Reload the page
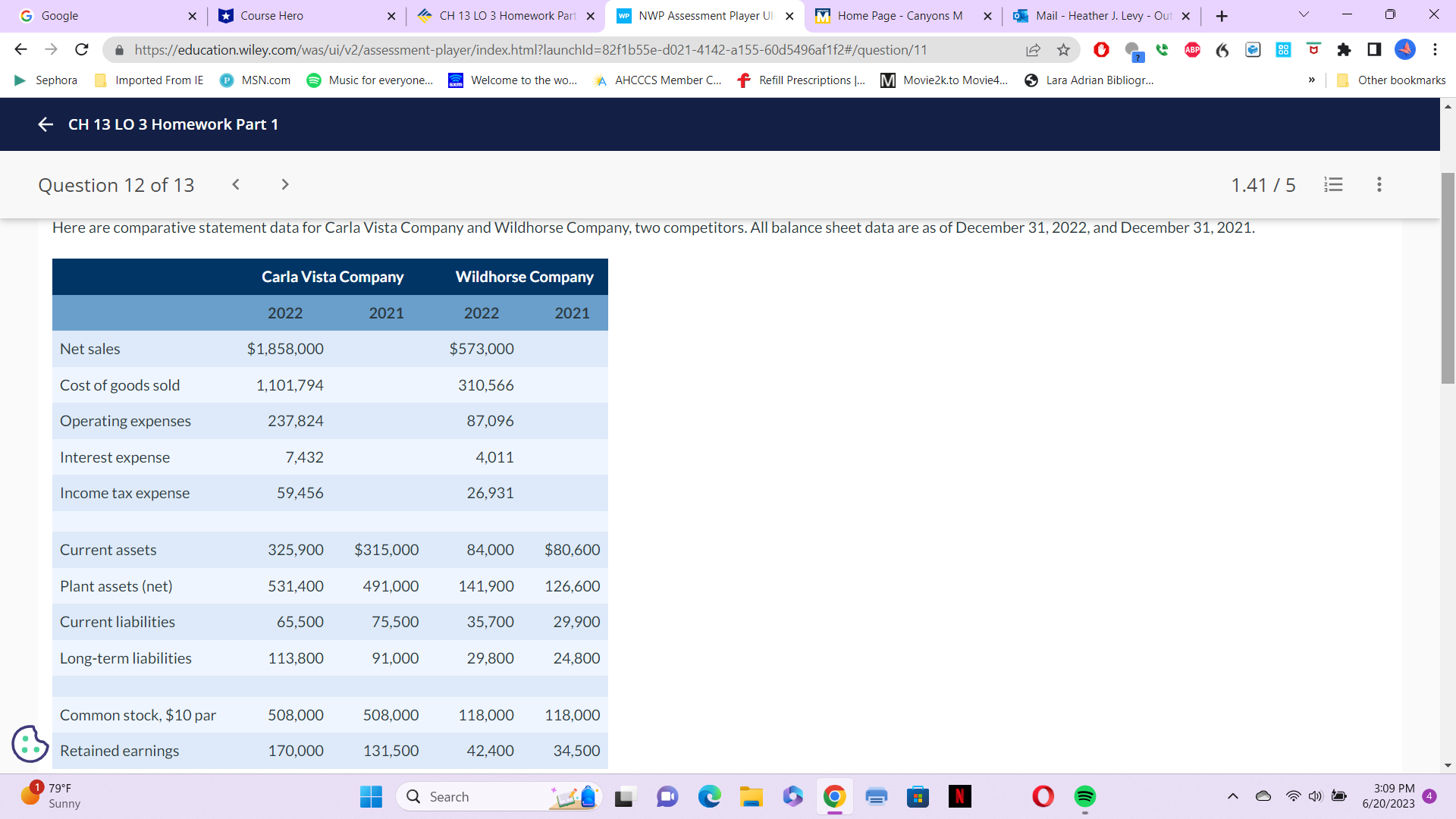 tap(82, 50)
